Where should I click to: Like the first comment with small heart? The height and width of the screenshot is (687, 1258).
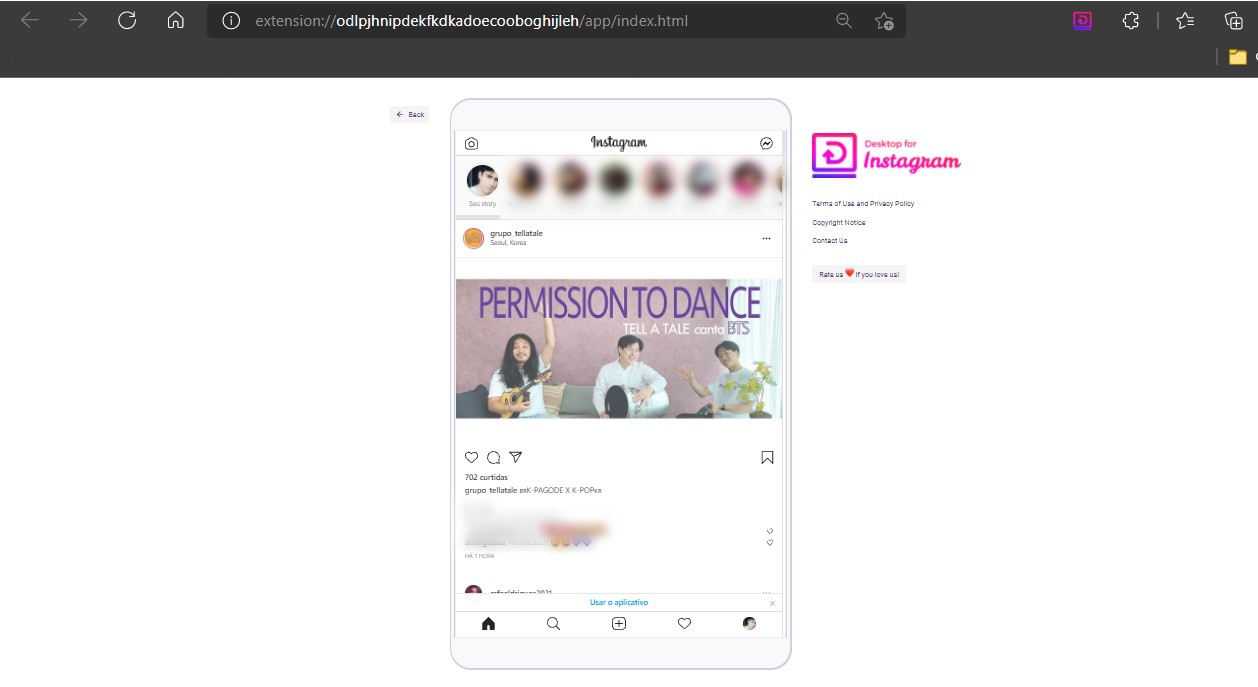point(770,531)
